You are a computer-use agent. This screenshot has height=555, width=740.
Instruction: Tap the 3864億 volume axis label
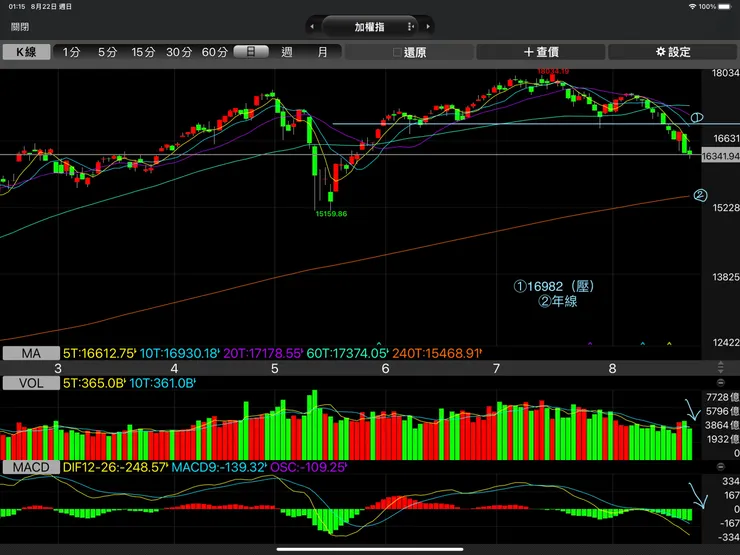point(723,425)
